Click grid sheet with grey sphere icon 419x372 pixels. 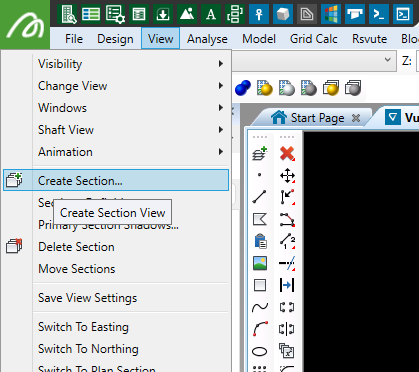point(309,88)
